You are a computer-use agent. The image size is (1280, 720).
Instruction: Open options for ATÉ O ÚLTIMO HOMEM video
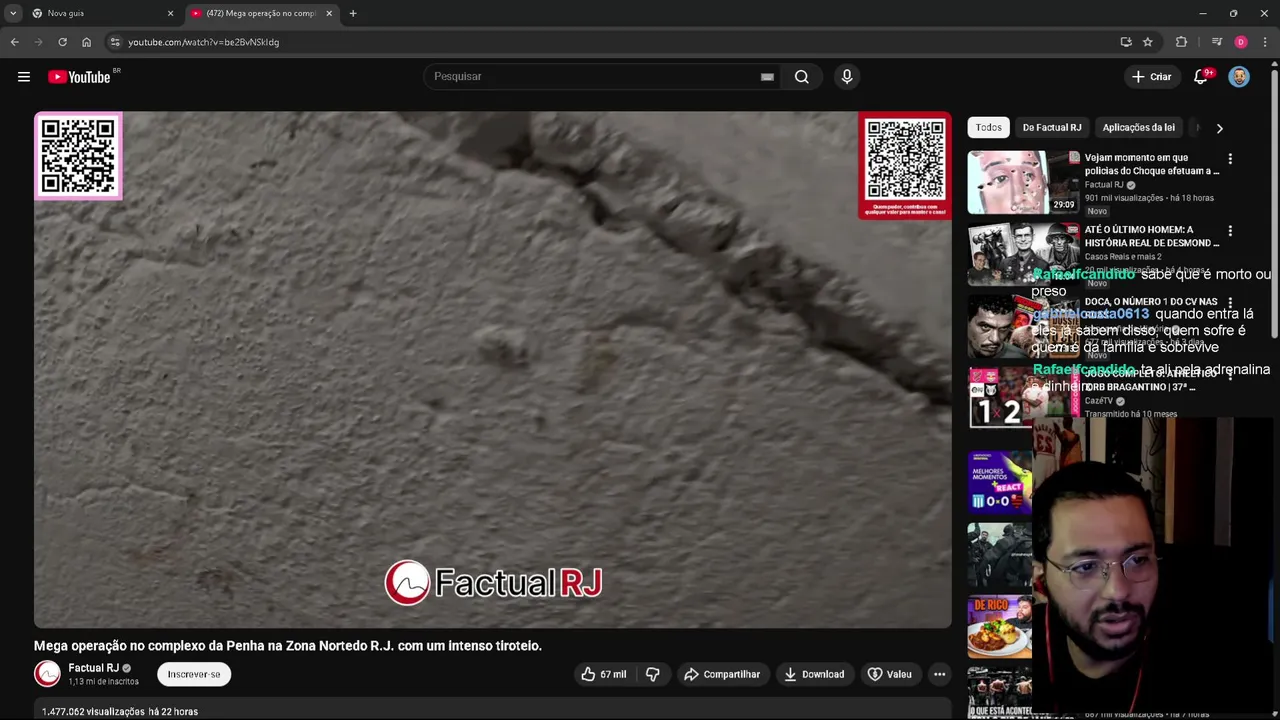point(1230,231)
